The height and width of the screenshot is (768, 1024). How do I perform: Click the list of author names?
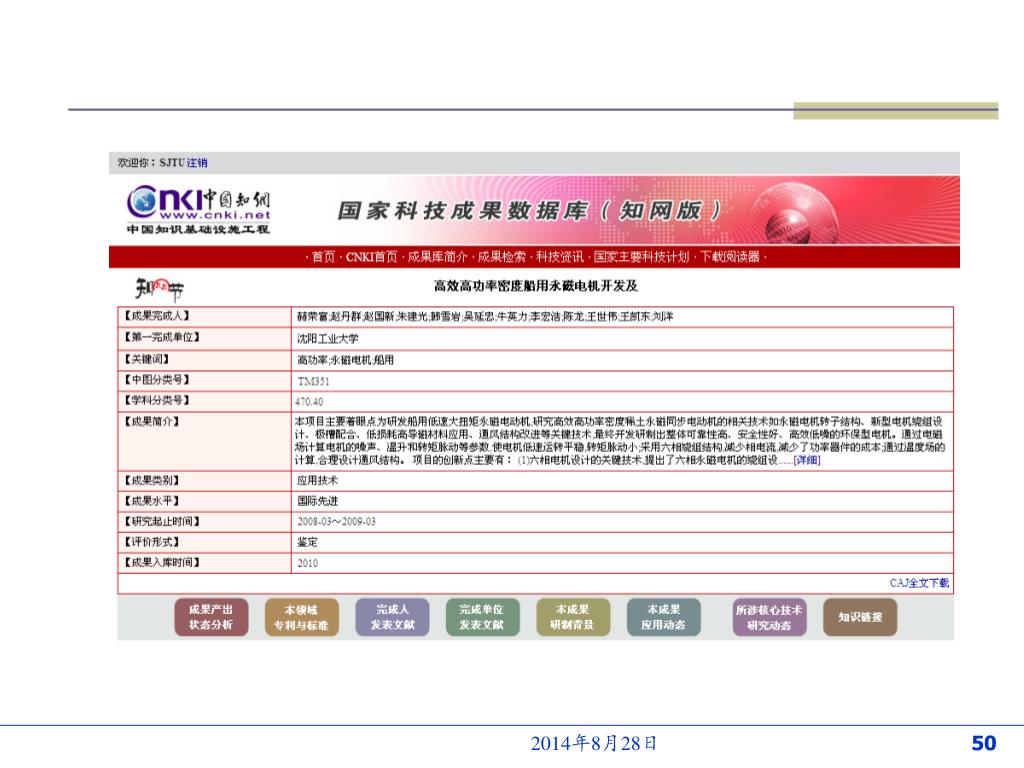(485, 317)
